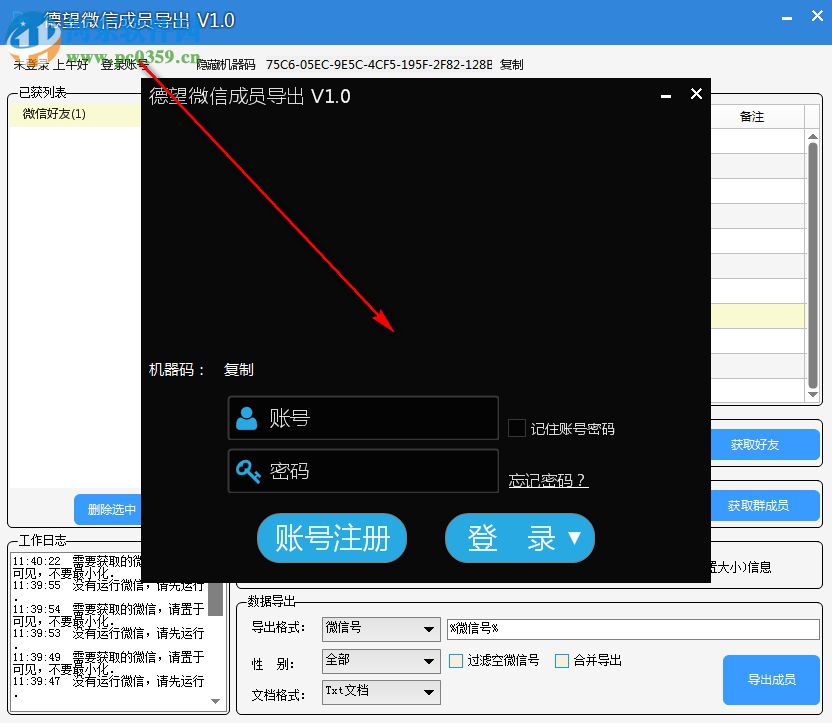Image resolution: width=832 pixels, height=723 pixels.
Task: Click the 账号注册 button
Action: coord(331,538)
